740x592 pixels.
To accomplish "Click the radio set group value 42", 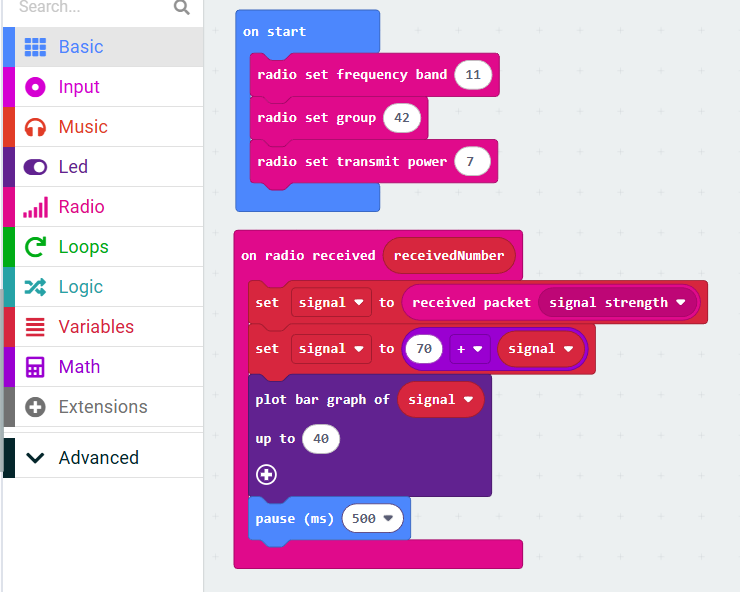I will [x=401, y=118].
